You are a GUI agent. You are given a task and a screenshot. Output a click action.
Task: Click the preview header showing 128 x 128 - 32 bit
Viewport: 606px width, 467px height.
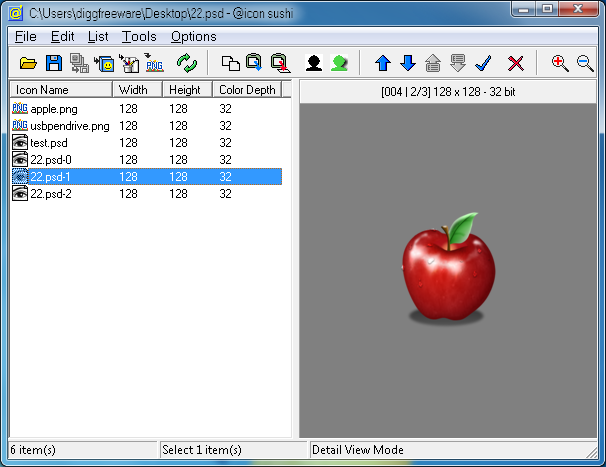coord(448,92)
